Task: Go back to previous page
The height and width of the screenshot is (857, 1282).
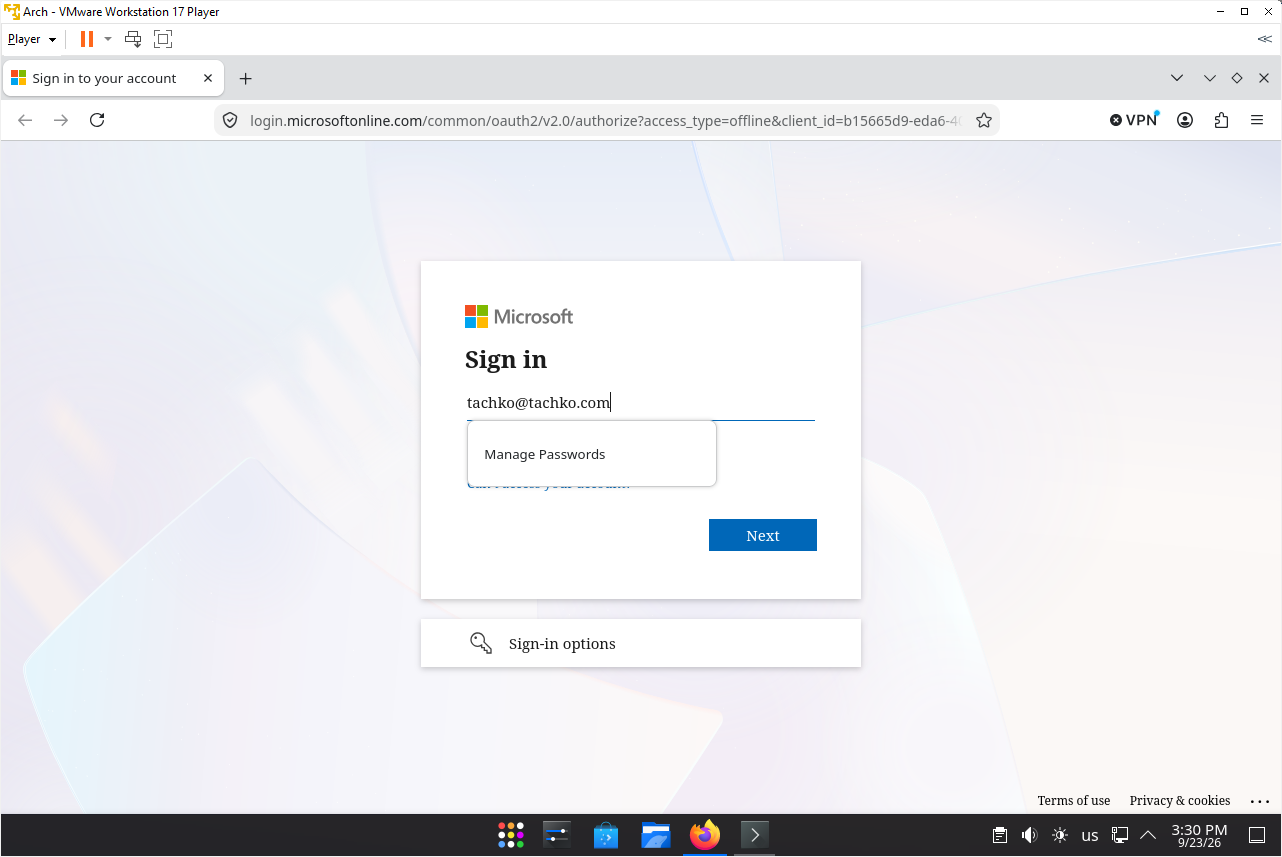Action: click(x=26, y=120)
